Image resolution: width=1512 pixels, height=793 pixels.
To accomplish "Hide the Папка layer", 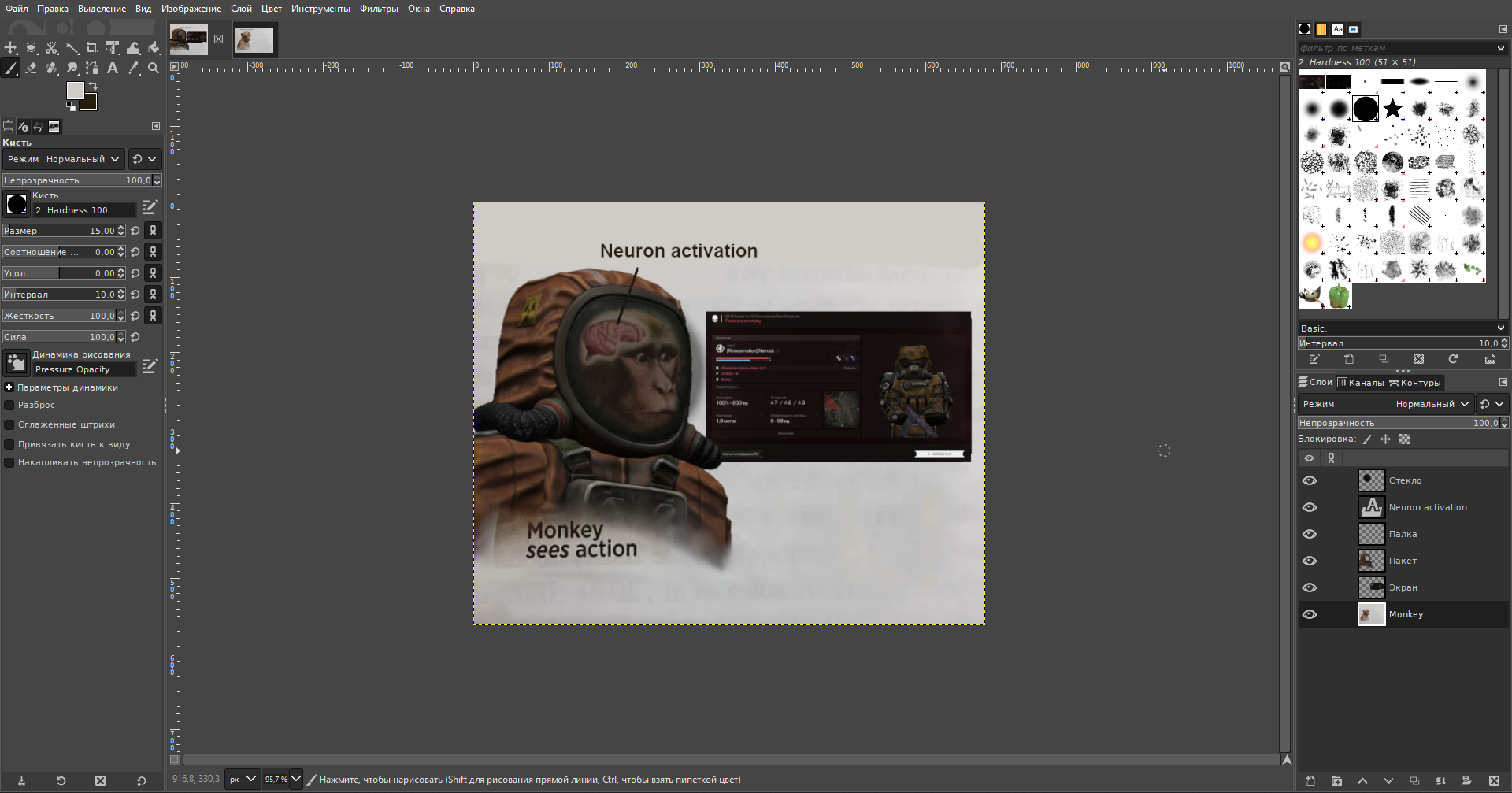I will click(1310, 534).
